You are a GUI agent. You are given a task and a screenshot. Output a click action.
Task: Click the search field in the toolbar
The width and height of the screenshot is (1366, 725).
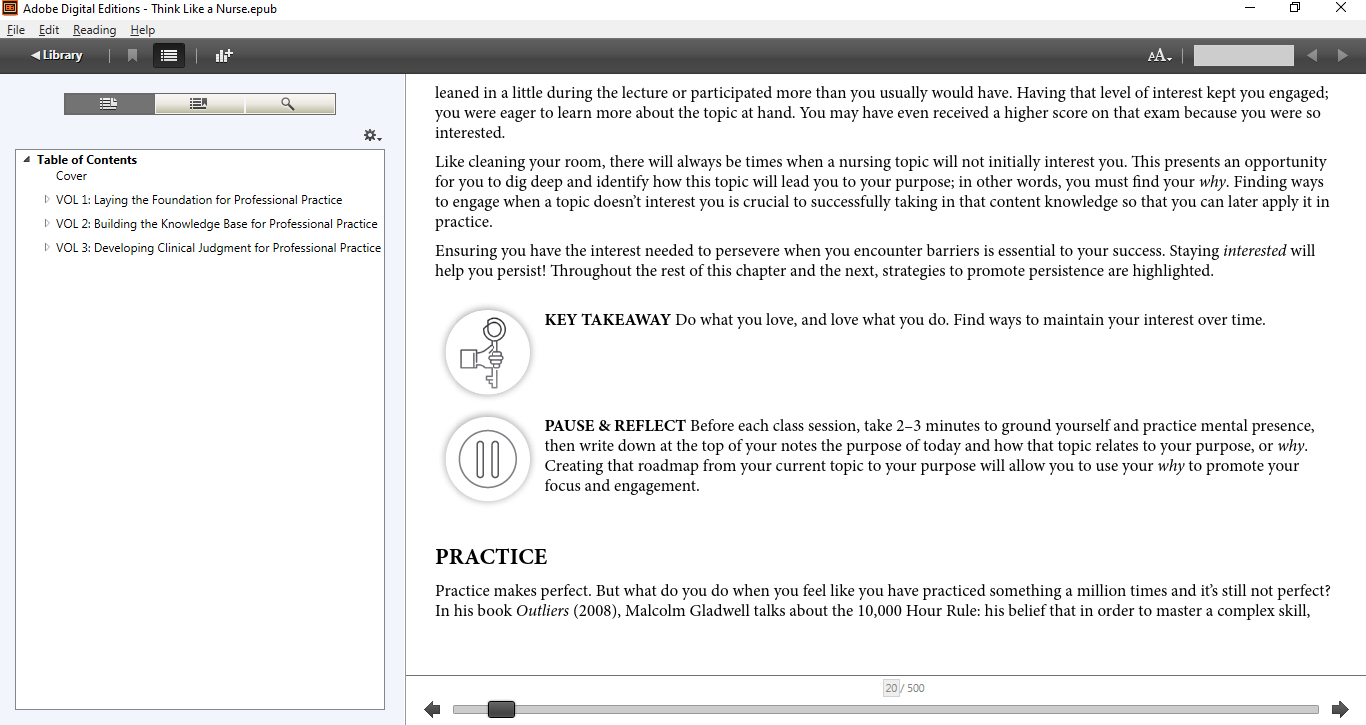[x=1243, y=55]
